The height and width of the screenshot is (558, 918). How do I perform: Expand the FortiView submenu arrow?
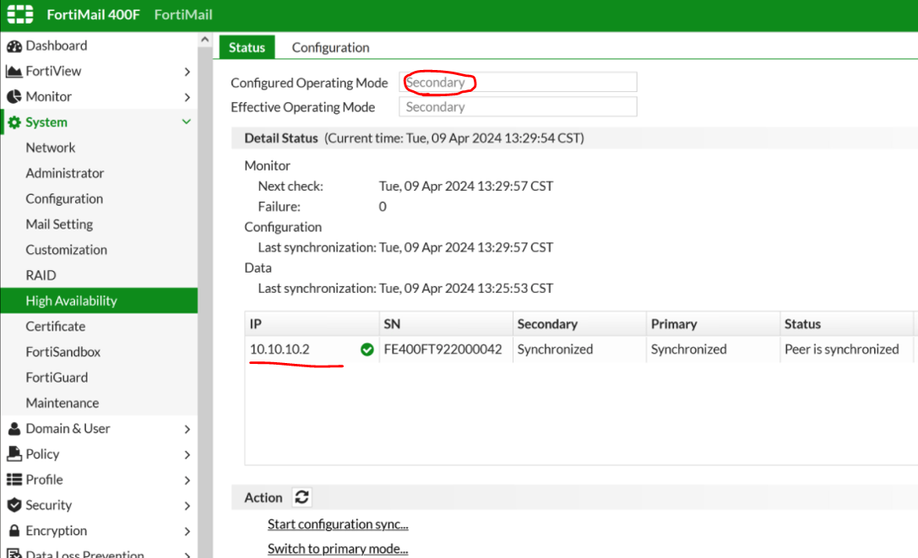187,71
